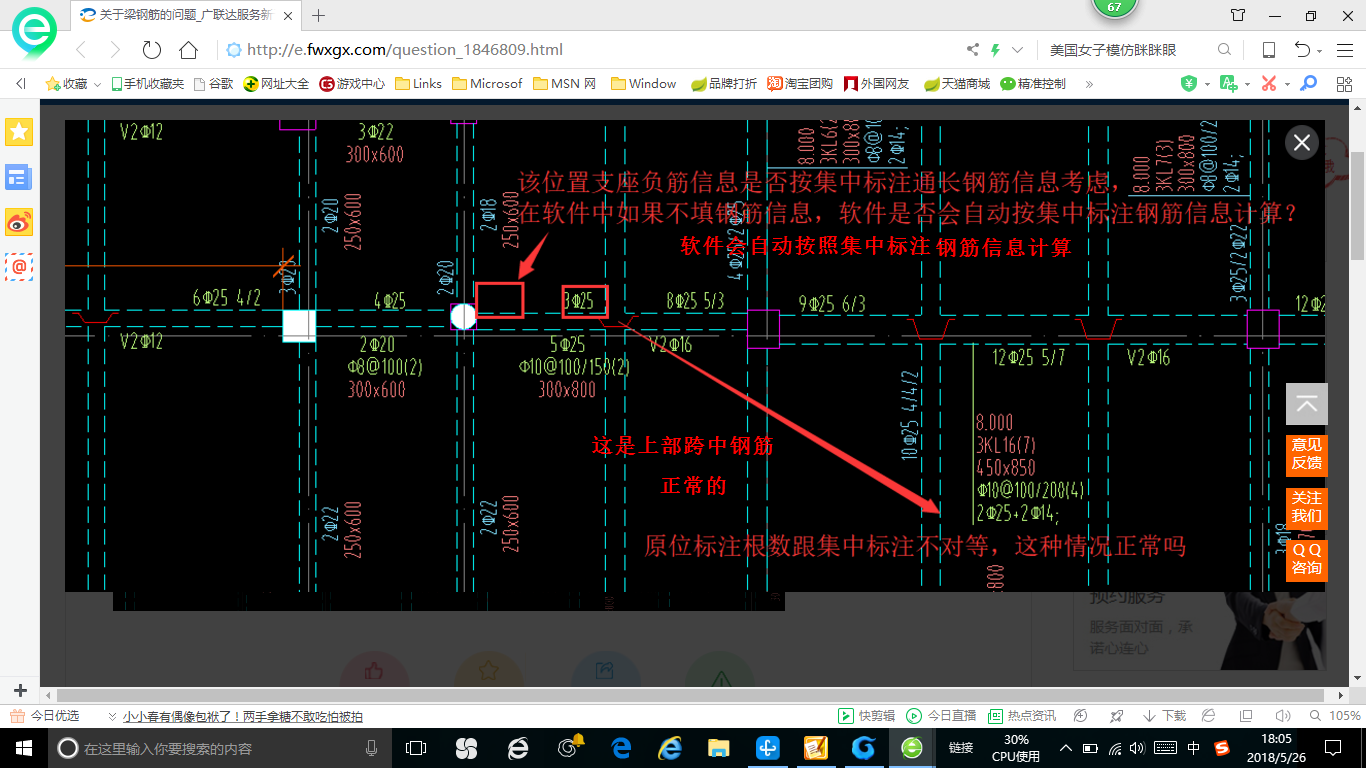
Task: Open the 品牌打折 bookmark
Action: point(724,84)
